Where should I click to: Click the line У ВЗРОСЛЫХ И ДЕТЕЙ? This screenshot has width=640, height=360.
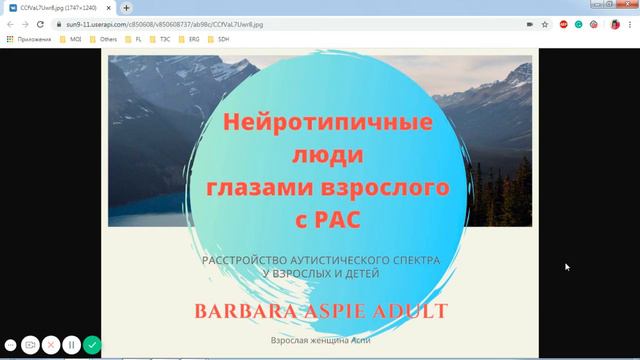(321, 273)
